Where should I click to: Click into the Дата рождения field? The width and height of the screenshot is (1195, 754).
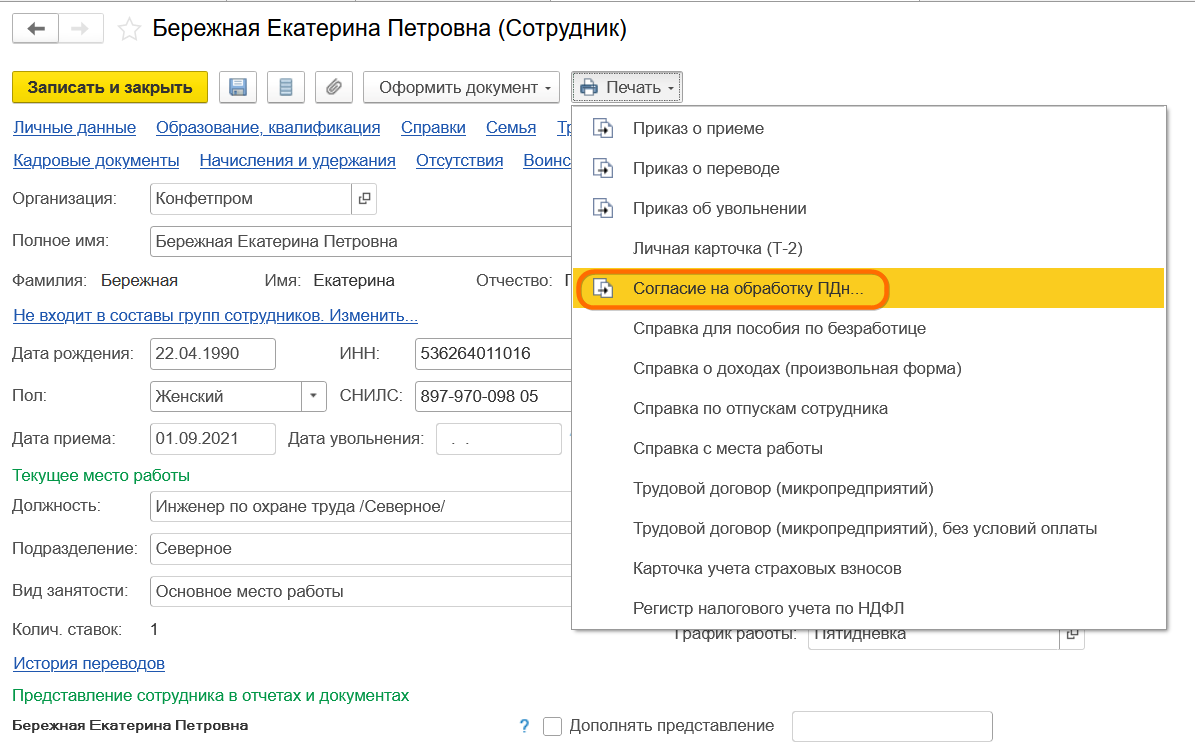pos(212,354)
